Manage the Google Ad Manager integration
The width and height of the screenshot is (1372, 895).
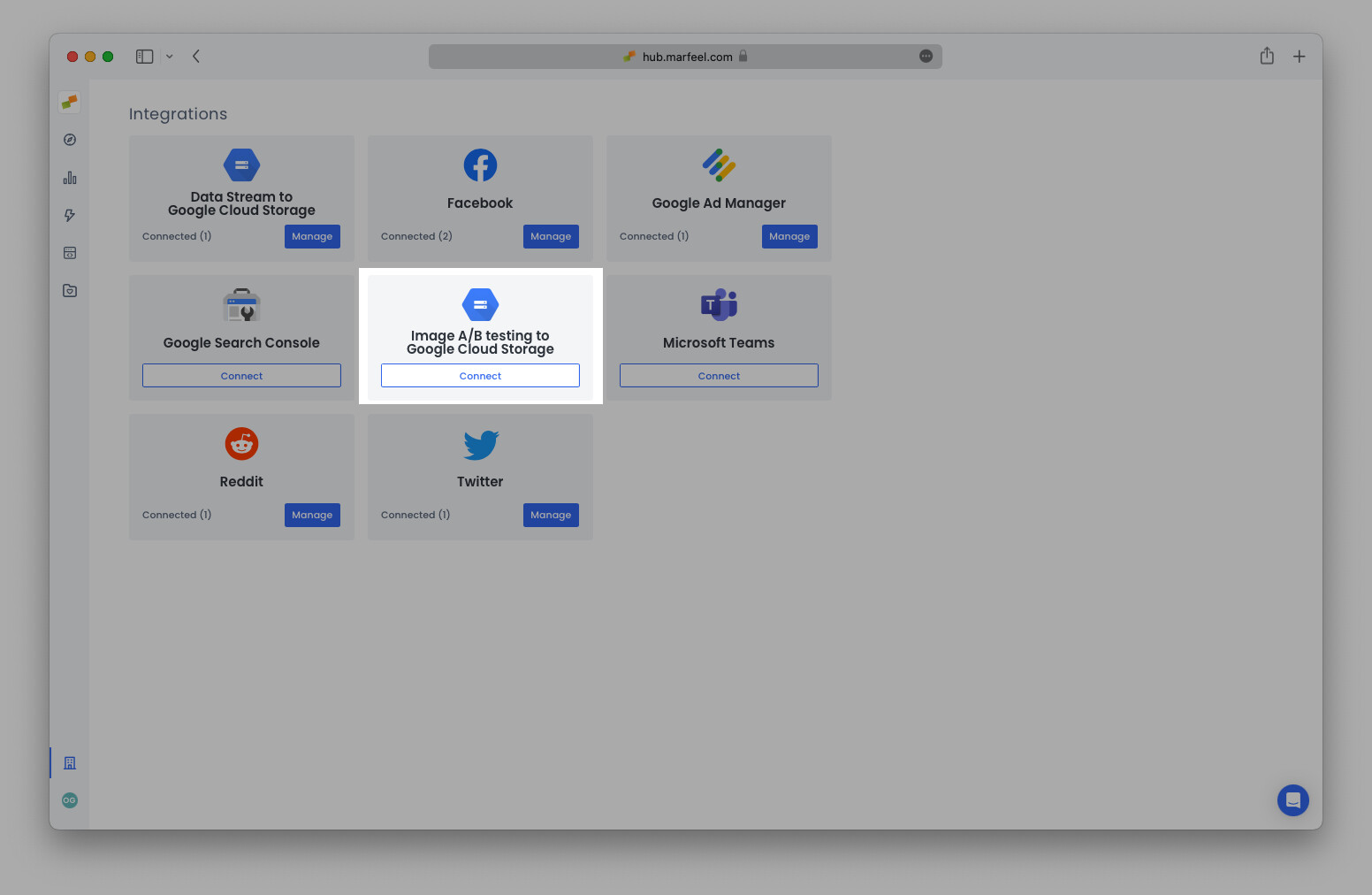click(789, 236)
